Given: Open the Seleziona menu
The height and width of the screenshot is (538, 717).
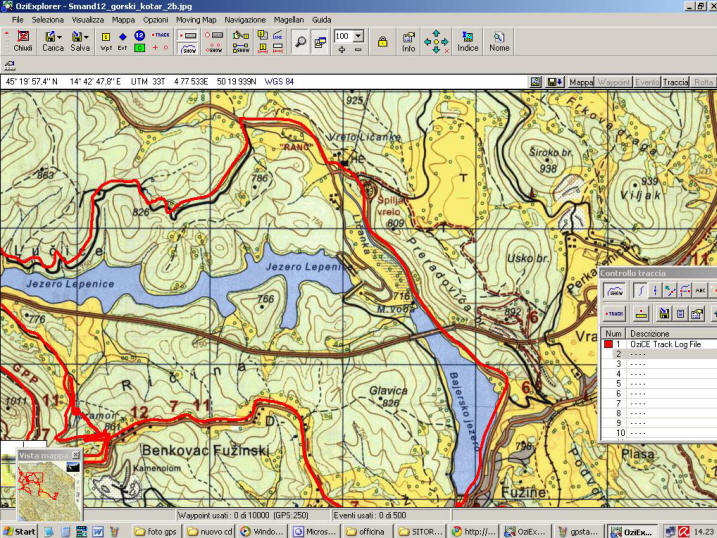Looking at the screenshot, I should coord(48,20).
